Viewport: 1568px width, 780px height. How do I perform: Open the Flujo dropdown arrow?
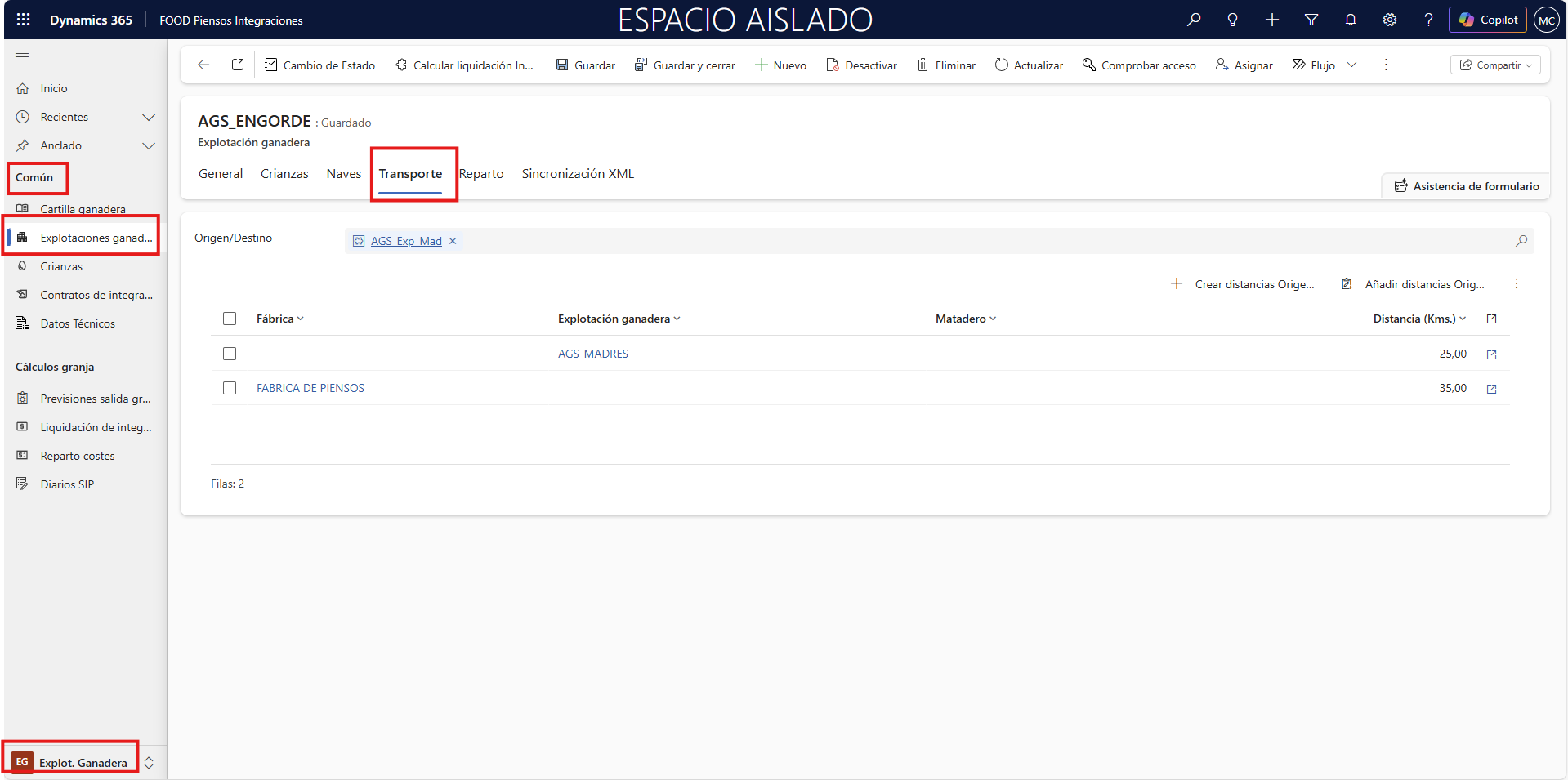1351,65
